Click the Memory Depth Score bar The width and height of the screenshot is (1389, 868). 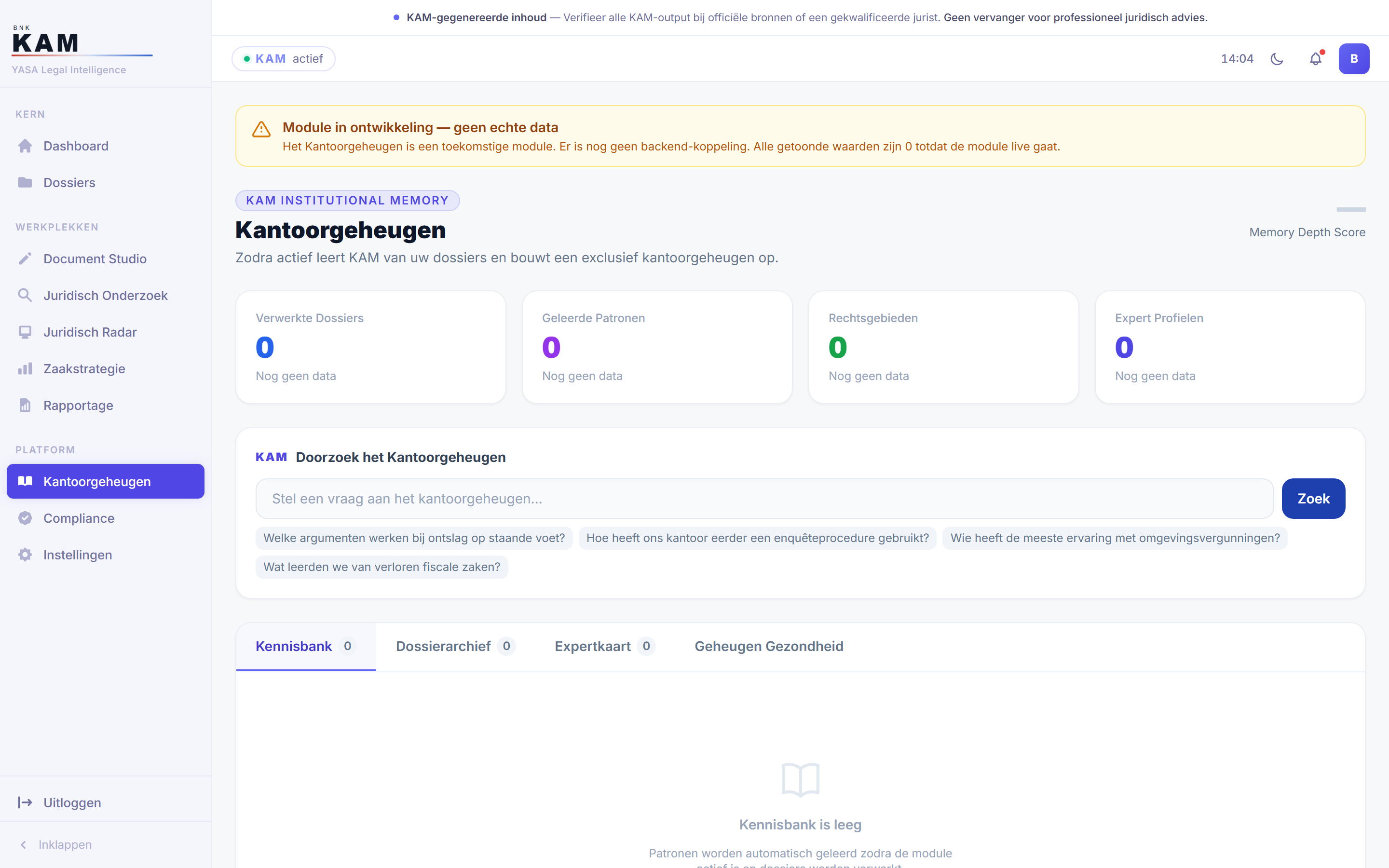point(1351,210)
